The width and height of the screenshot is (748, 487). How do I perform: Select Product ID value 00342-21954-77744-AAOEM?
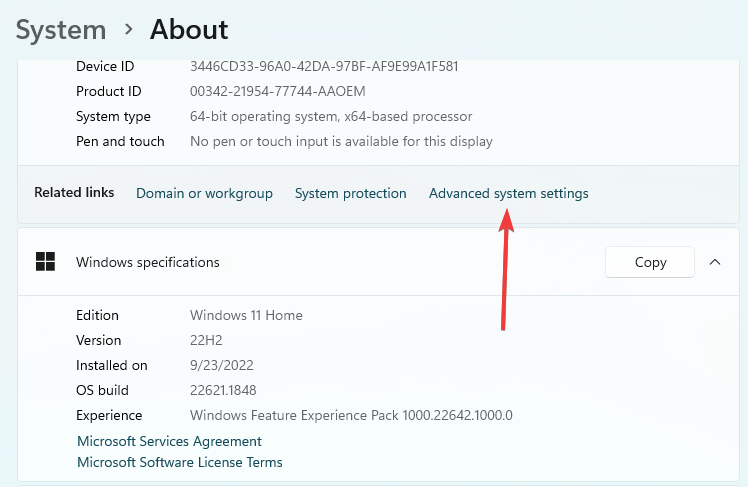pos(278,91)
